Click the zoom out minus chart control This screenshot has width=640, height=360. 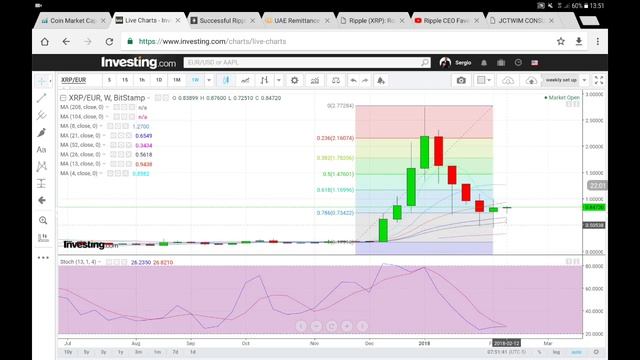(316, 326)
